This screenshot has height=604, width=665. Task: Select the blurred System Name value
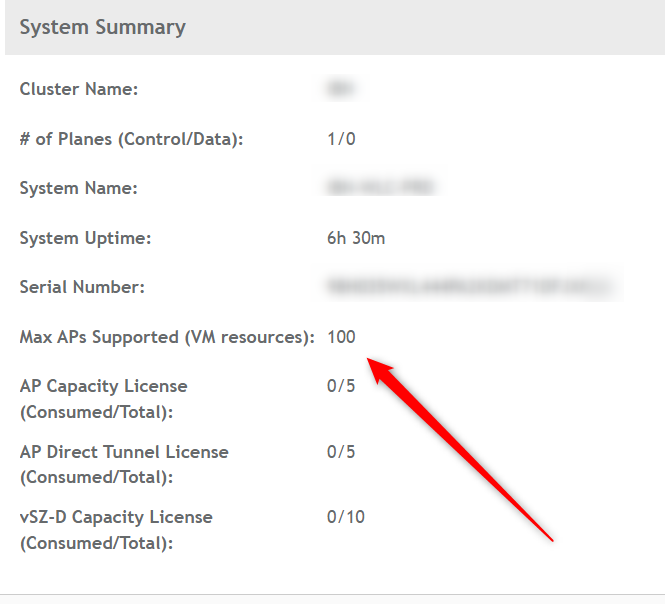[381, 188]
